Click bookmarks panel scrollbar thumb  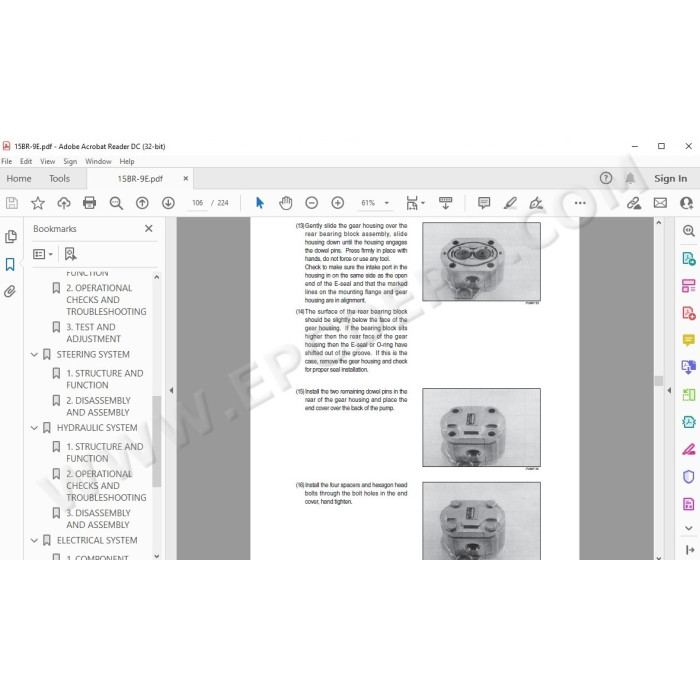[x=156, y=441]
